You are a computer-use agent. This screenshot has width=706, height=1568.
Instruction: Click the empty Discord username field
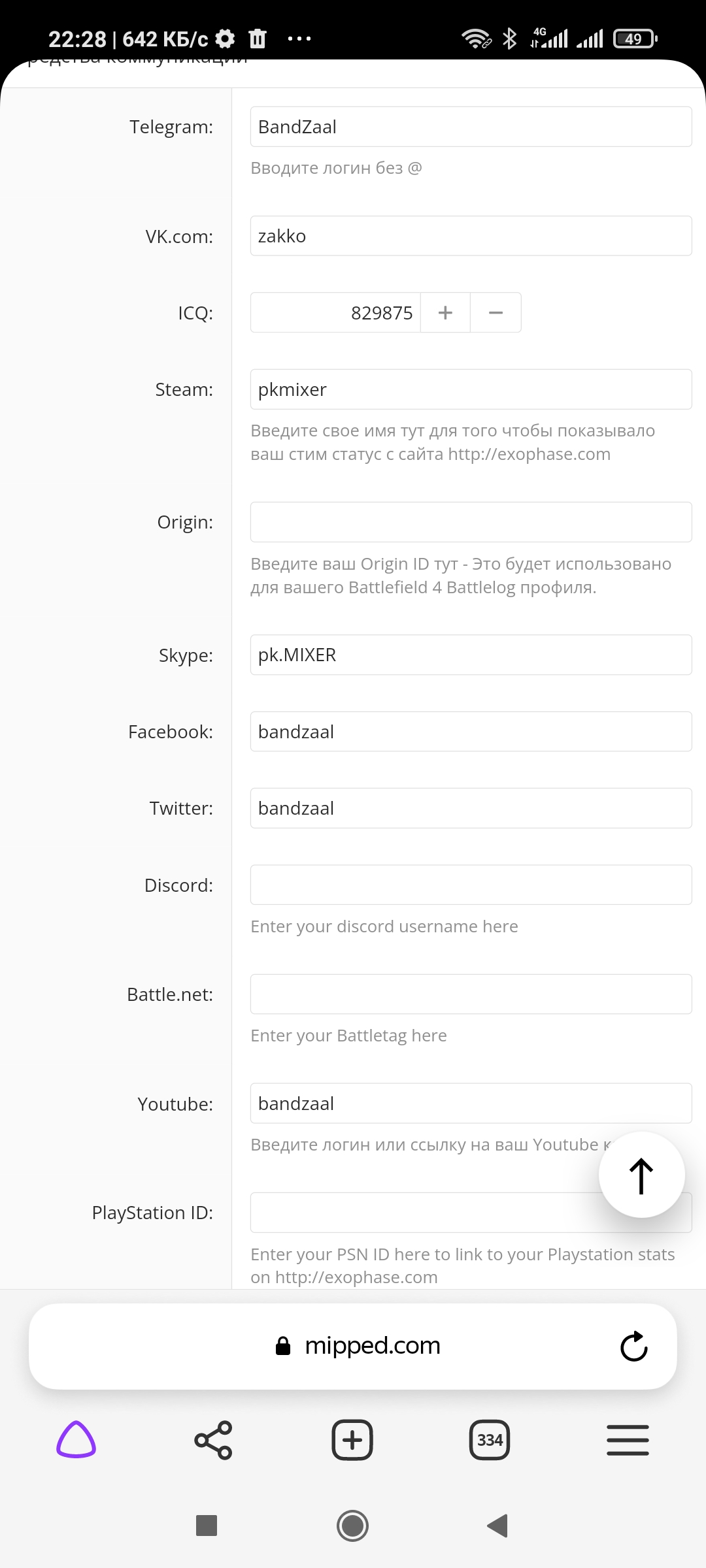coord(471,885)
